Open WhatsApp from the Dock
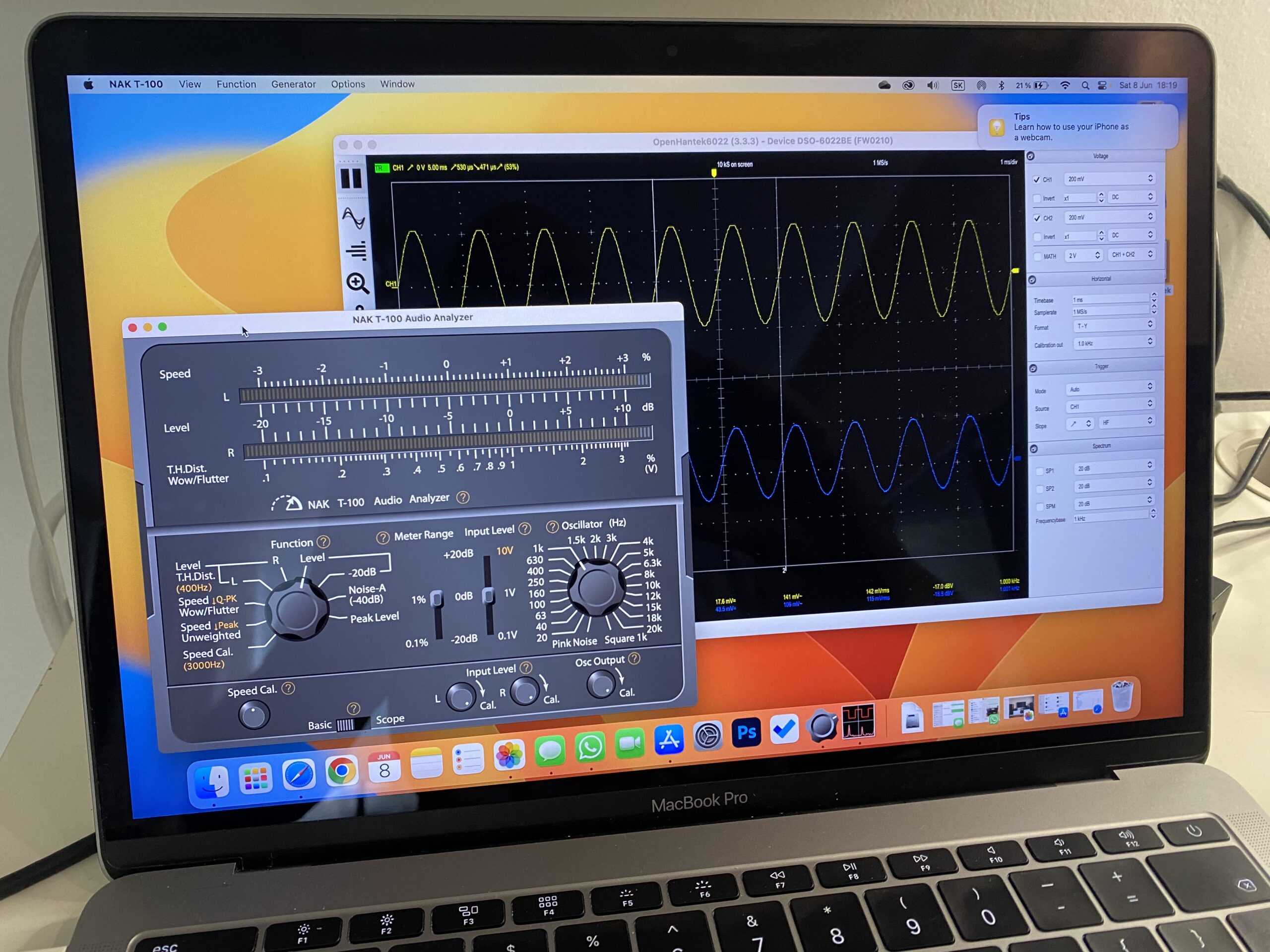Image resolution: width=1270 pixels, height=952 pixels. (x=590, y=747)
